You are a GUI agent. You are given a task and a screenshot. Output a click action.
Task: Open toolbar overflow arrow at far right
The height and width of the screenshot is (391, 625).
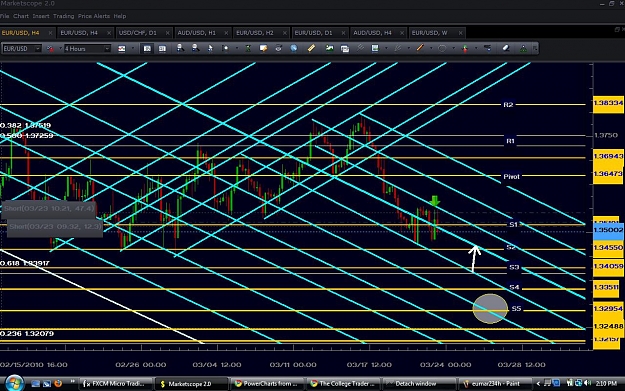pos(535,48)
